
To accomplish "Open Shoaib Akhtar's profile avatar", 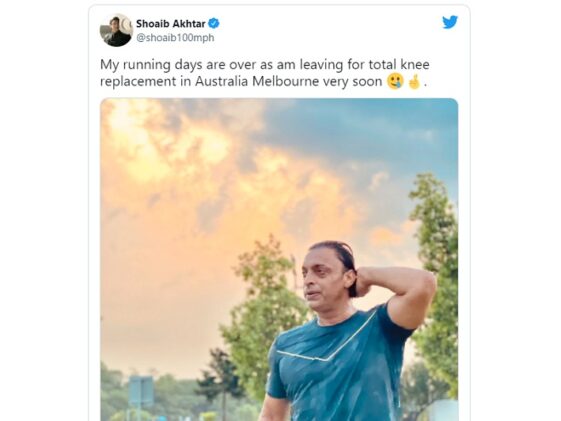I will pos(116,30).
